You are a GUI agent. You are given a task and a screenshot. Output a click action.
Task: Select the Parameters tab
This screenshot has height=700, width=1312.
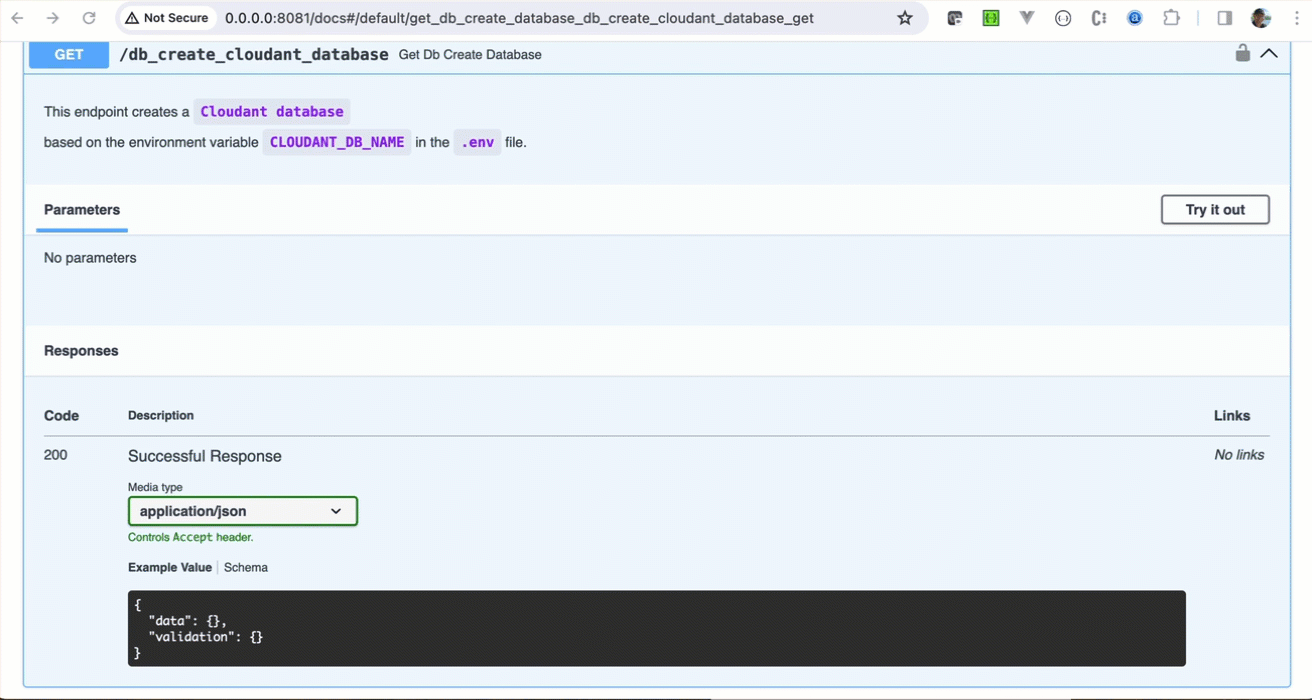click(x=82, y=210)
